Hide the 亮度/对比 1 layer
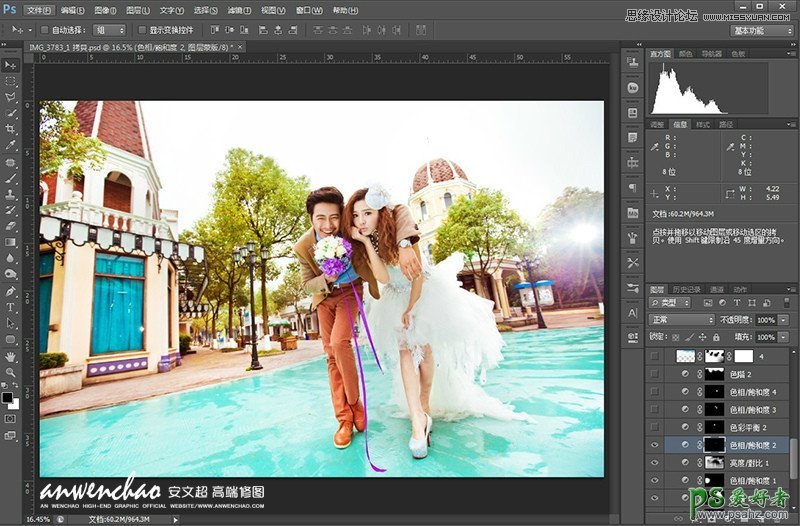The image size is (800, 526). point(654,463)
